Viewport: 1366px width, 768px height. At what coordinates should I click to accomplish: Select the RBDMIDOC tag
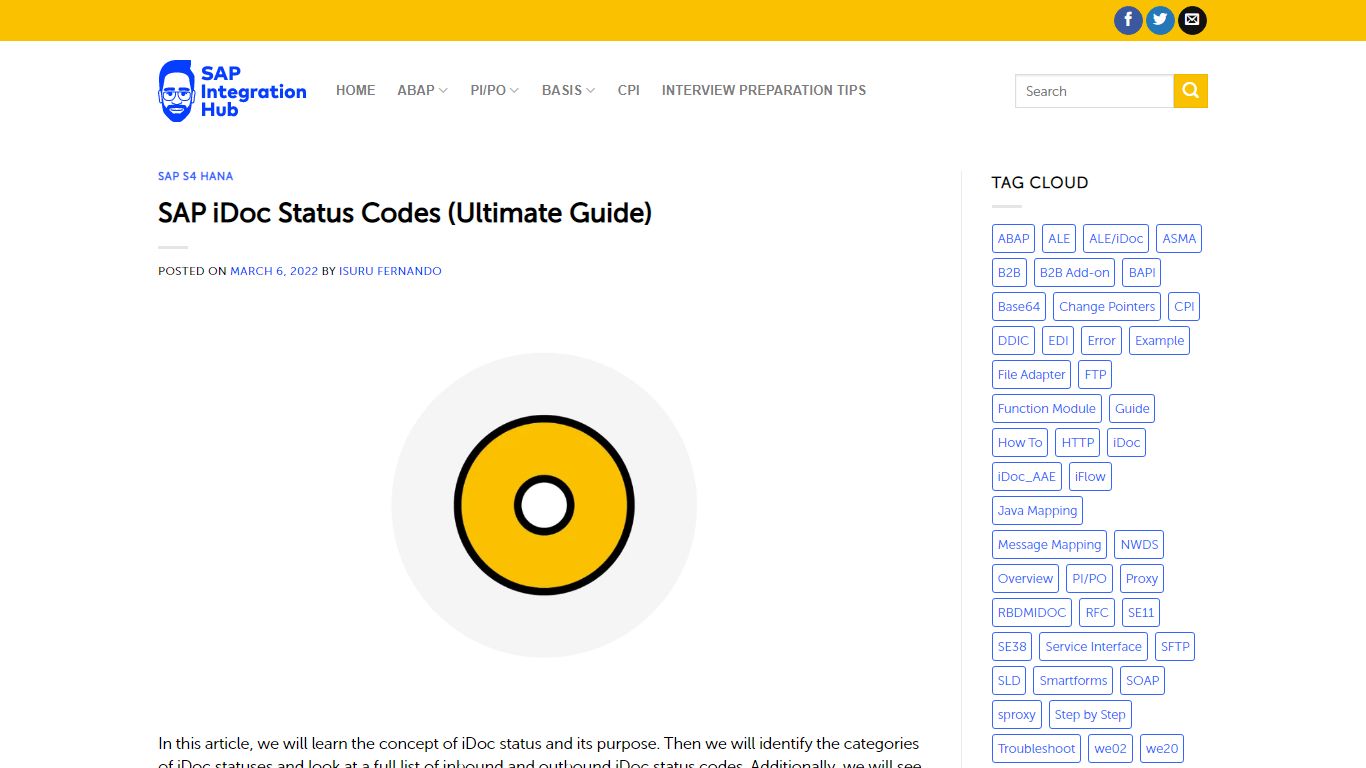[x=1032, y=613]
